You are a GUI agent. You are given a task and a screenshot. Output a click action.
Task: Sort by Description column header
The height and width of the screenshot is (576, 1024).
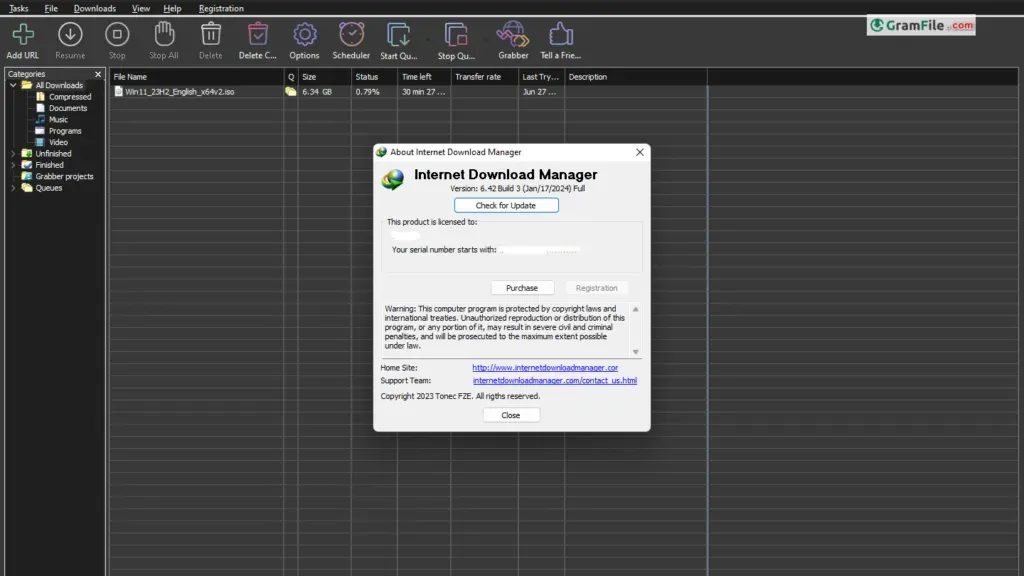pyautogui.click(x=635, y=77)
